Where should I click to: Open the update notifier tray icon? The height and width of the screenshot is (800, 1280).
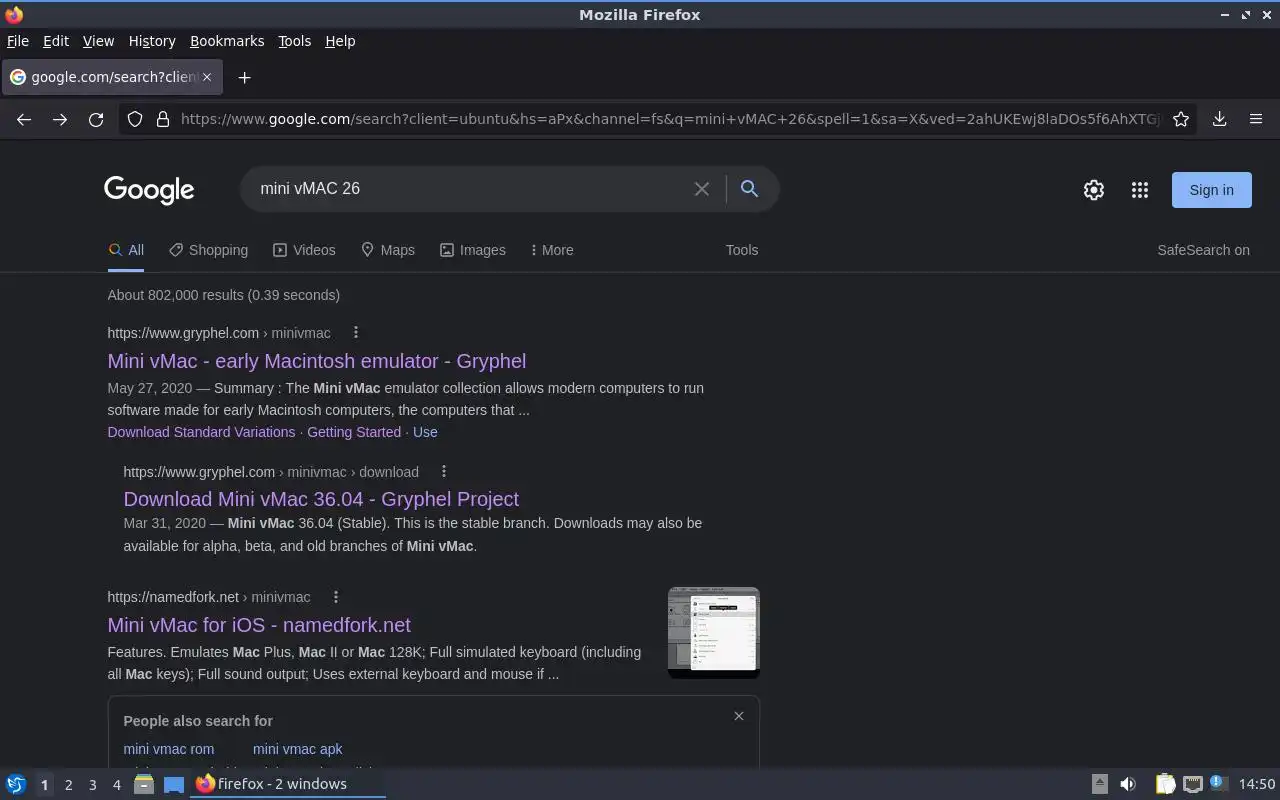click(1218, 784)
